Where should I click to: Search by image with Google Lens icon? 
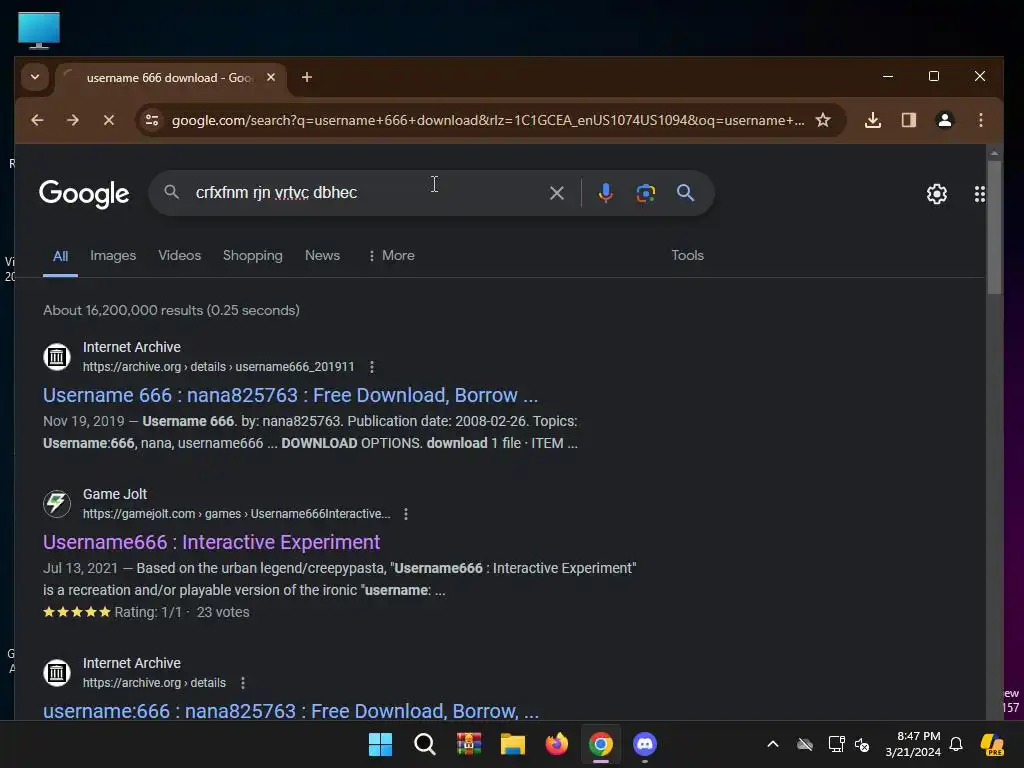(645, 193)
